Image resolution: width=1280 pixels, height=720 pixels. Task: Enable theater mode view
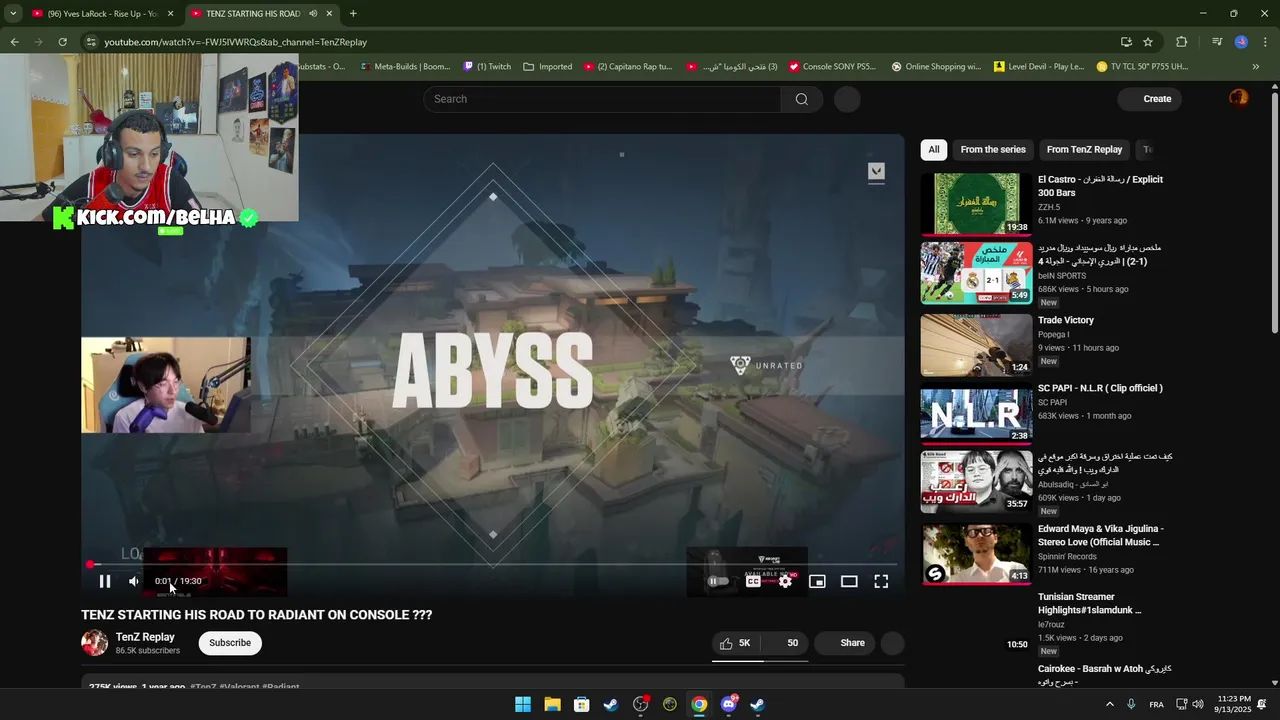[849, 581]
